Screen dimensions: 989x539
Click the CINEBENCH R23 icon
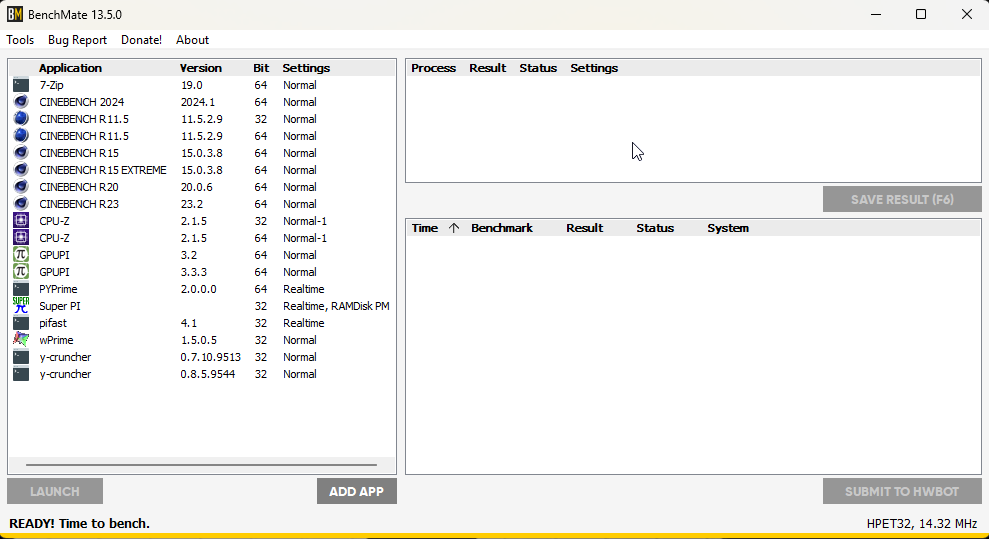click(x=21, y=204)
